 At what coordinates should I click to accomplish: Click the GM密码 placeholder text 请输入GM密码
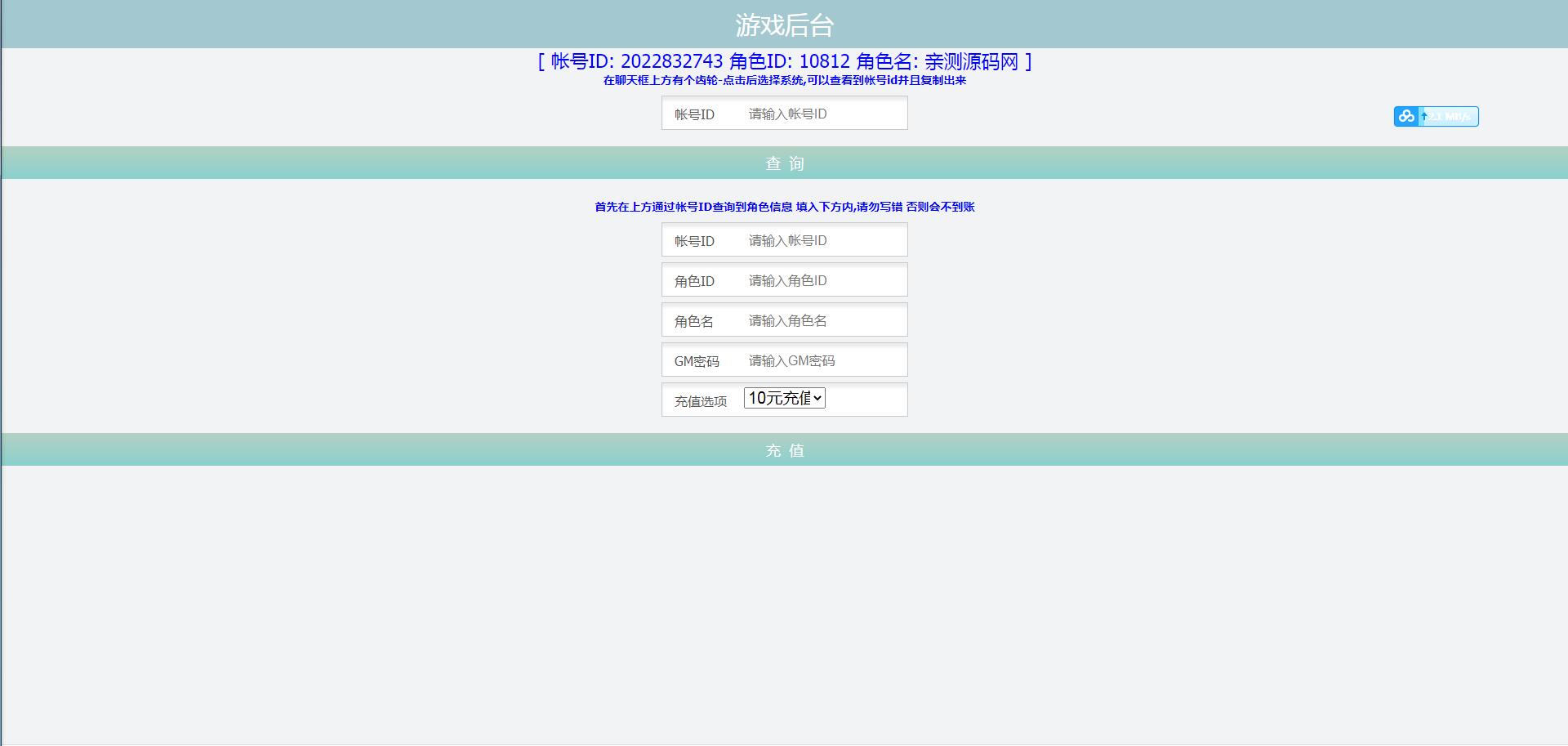click(791, 360)
